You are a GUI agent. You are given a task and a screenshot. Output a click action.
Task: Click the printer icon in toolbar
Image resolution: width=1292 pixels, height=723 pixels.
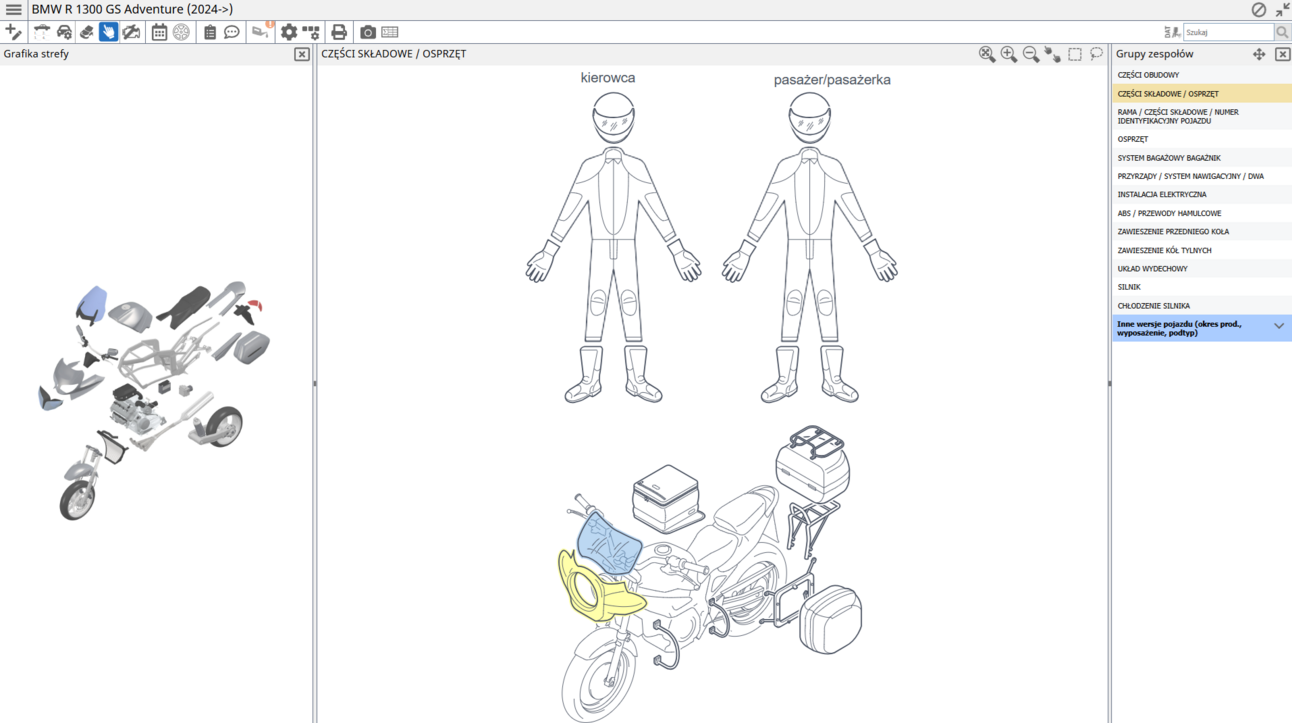click(339, 32)
